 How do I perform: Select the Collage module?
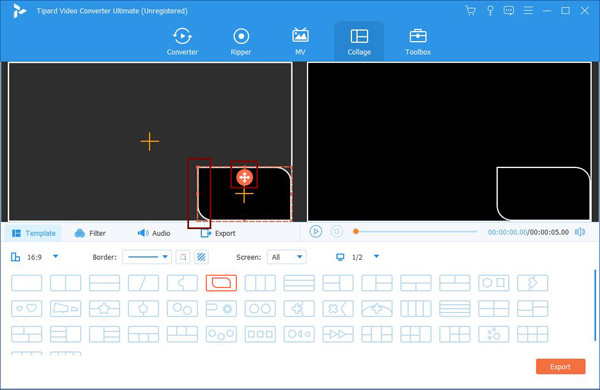point(359,42)
